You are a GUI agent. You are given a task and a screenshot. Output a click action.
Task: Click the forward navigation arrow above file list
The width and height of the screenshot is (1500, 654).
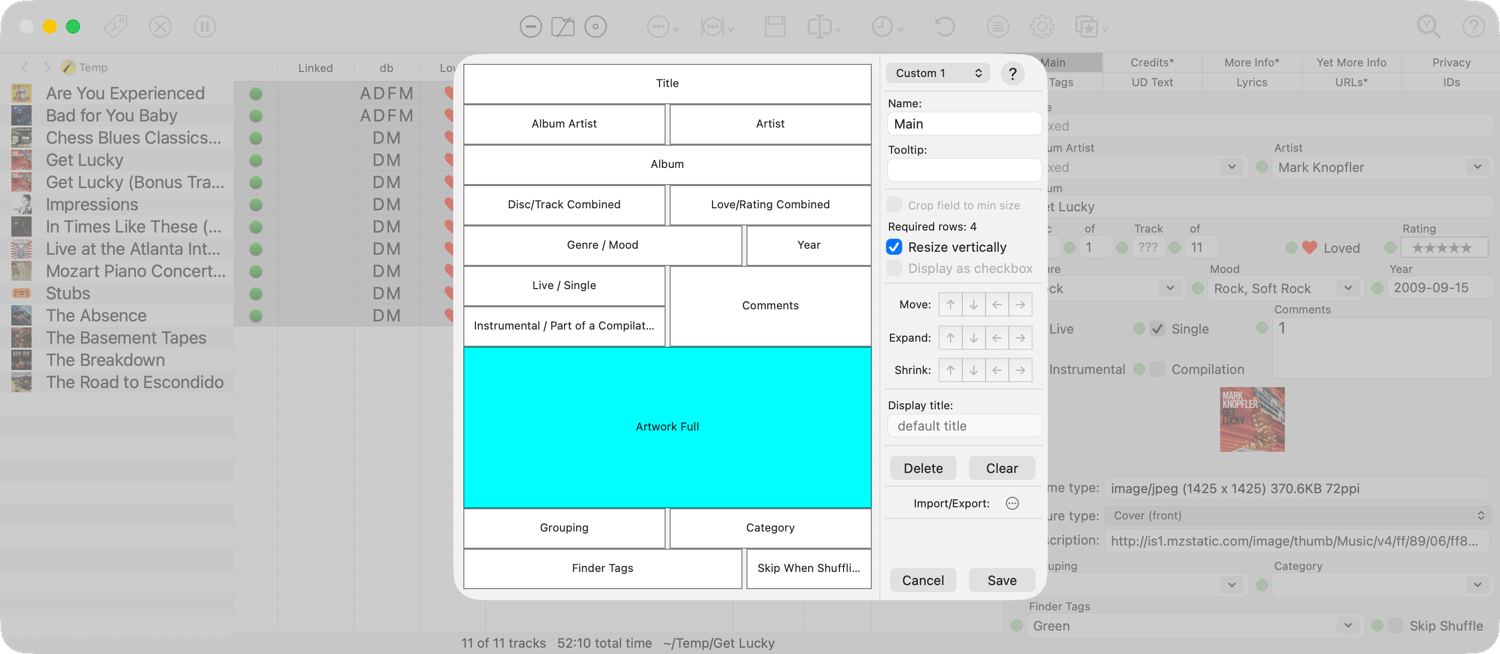click(46, 67)
